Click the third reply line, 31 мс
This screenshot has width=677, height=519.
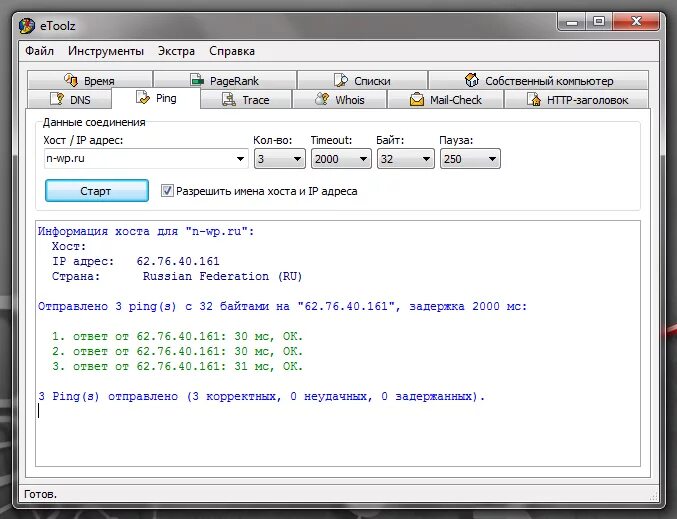coord(177,366)
